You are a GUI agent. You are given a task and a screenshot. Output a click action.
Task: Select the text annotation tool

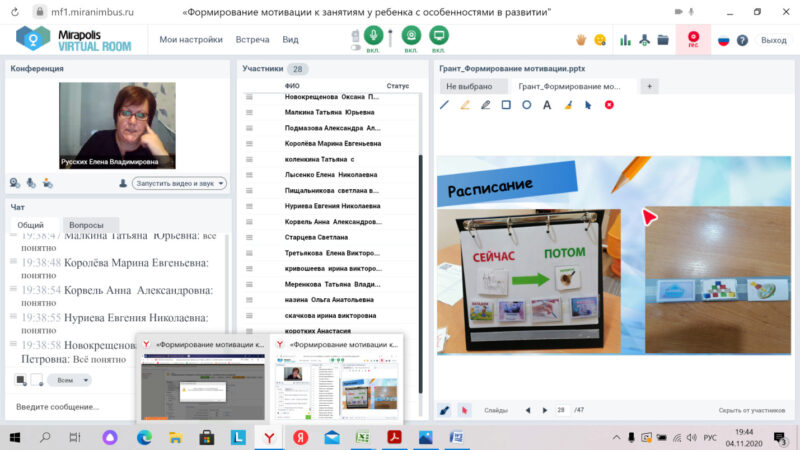click(x=547, y=105)
